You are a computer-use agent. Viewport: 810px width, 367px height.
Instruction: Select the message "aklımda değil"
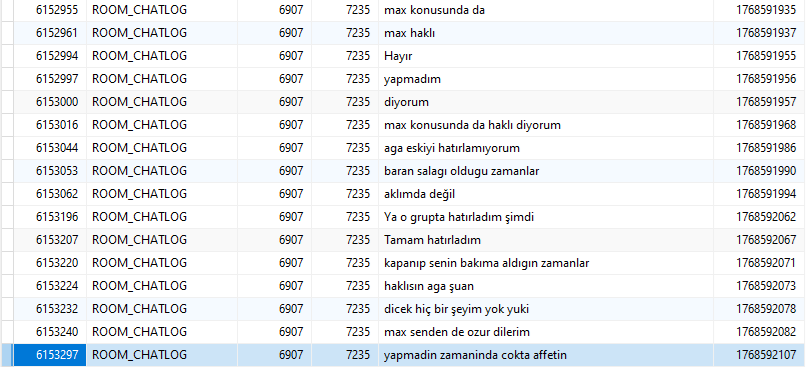pyautogui.click(x=546, y=194)
